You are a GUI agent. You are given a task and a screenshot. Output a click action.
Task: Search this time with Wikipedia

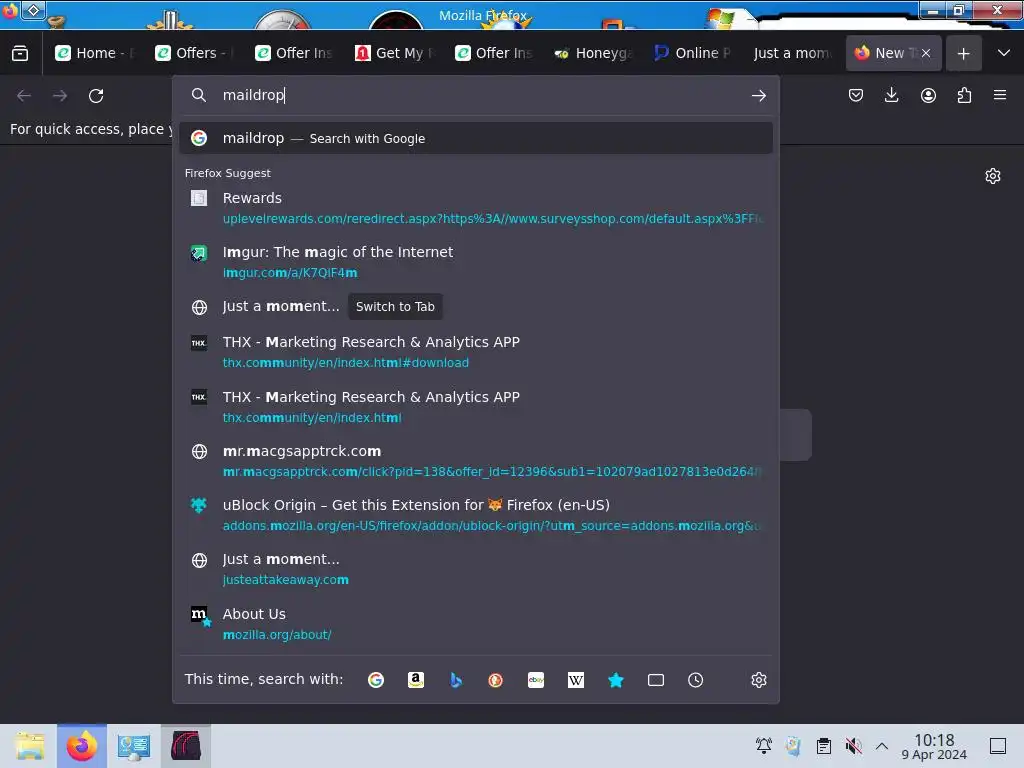click(575, 680)
